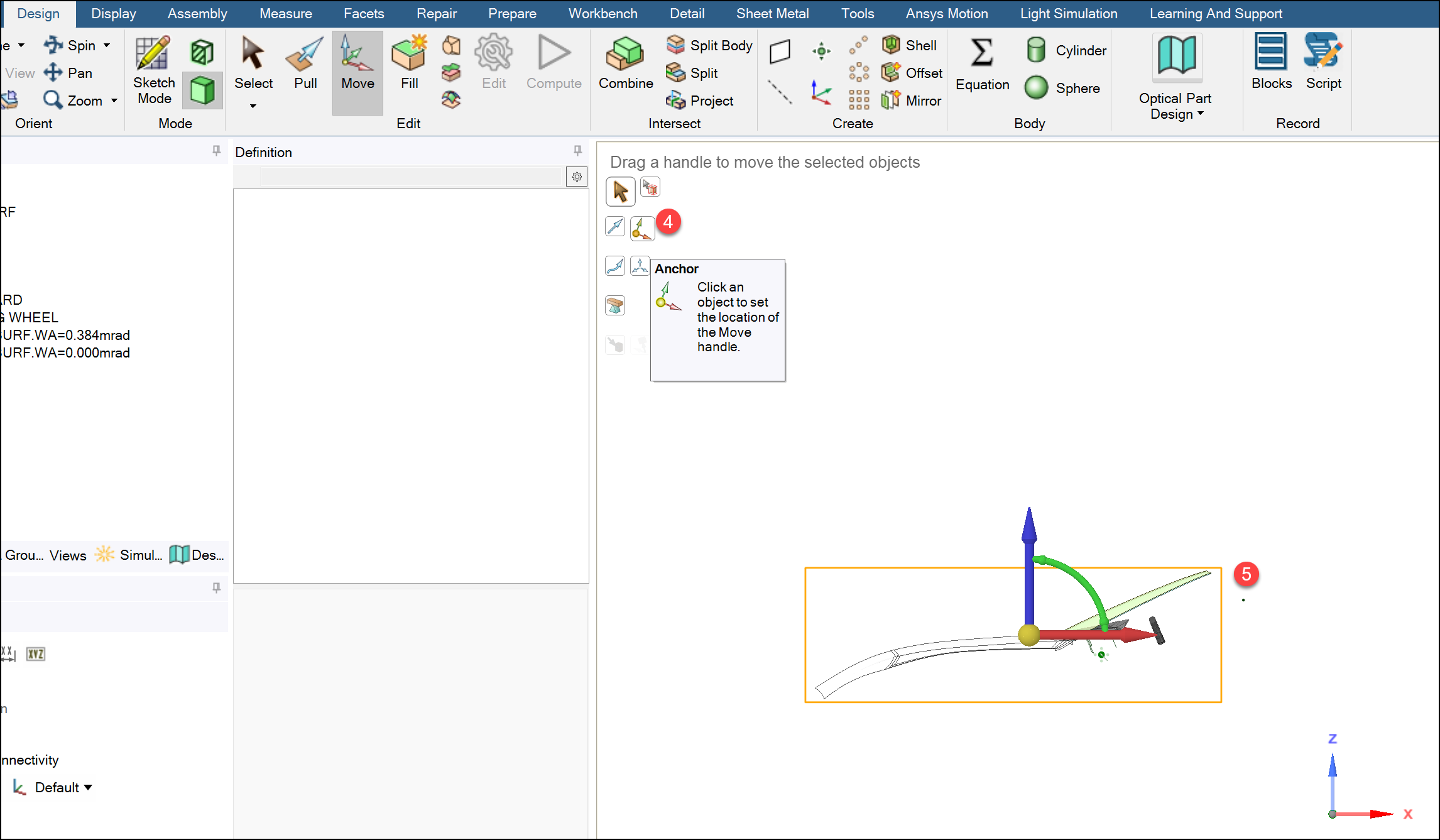Click the Pan orient tool

click(68, 73)
